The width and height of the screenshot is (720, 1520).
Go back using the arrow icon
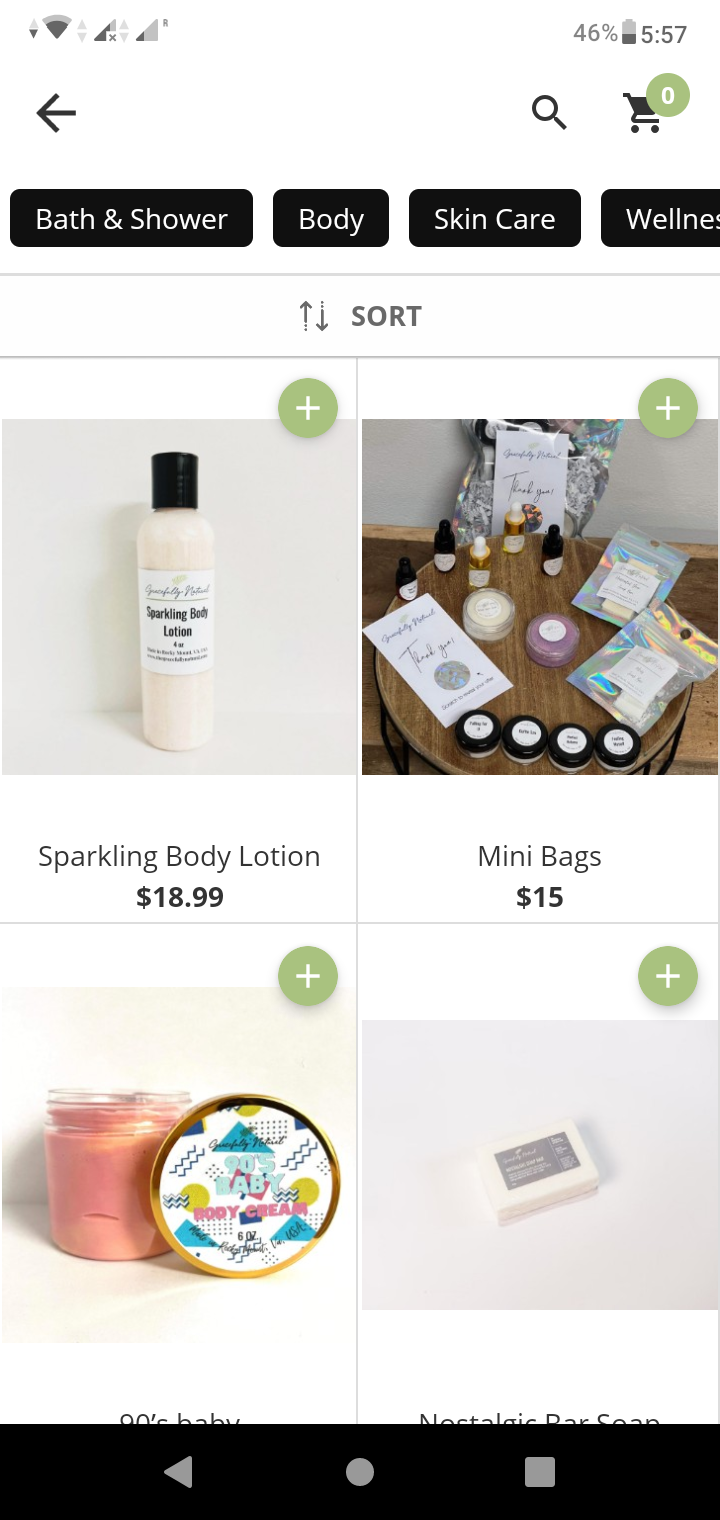coord(56,113)
